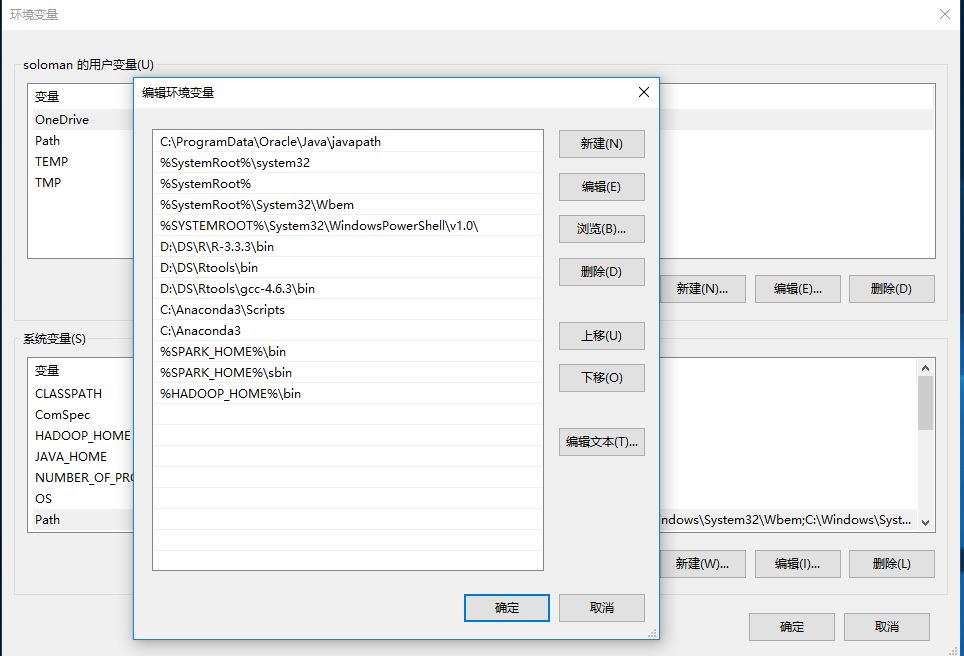
Task: Select NUMBER_OF_PR... system variable row
Action: [81, 477]
